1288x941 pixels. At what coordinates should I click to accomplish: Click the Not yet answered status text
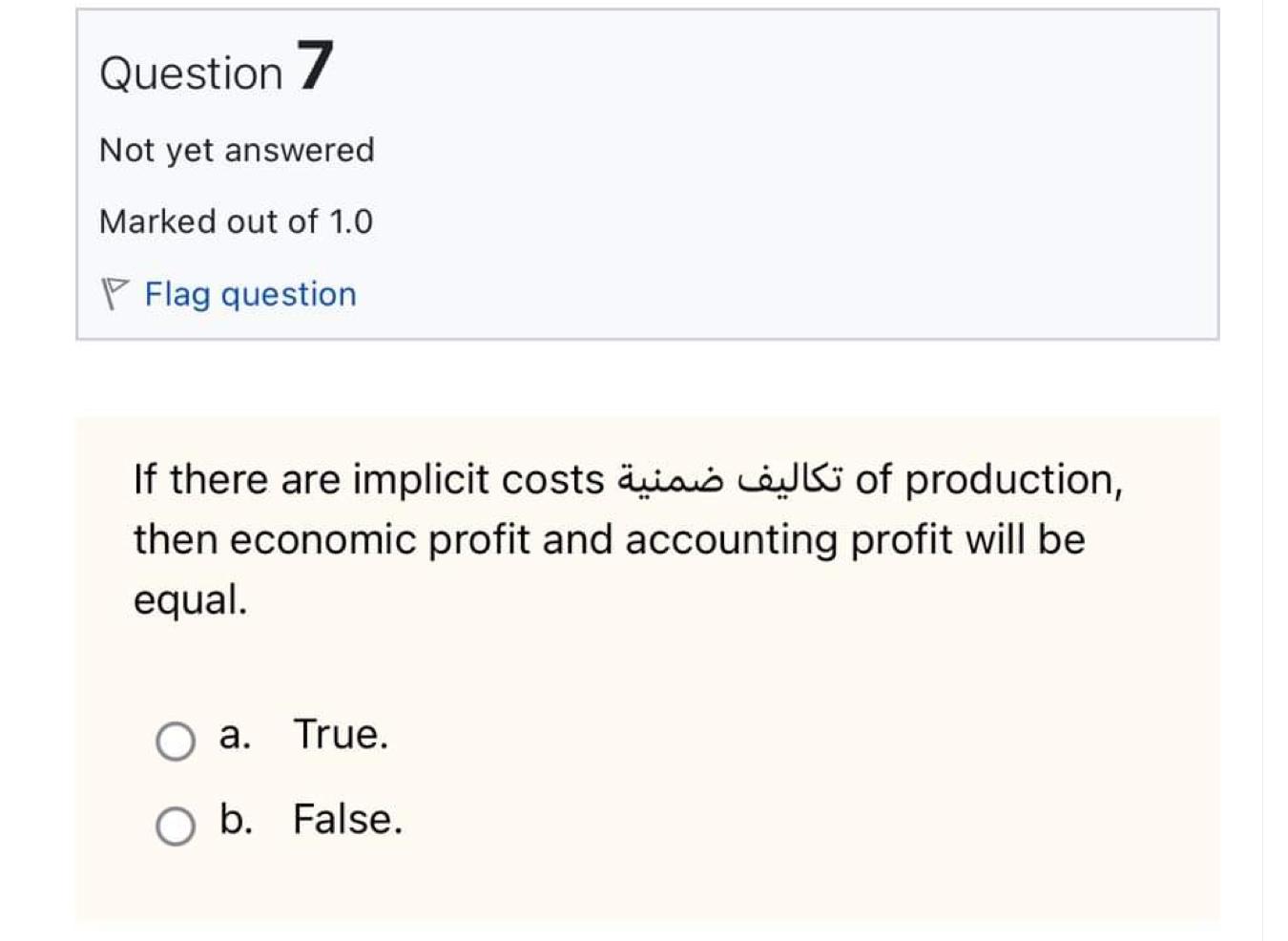(x=237, y=150)
